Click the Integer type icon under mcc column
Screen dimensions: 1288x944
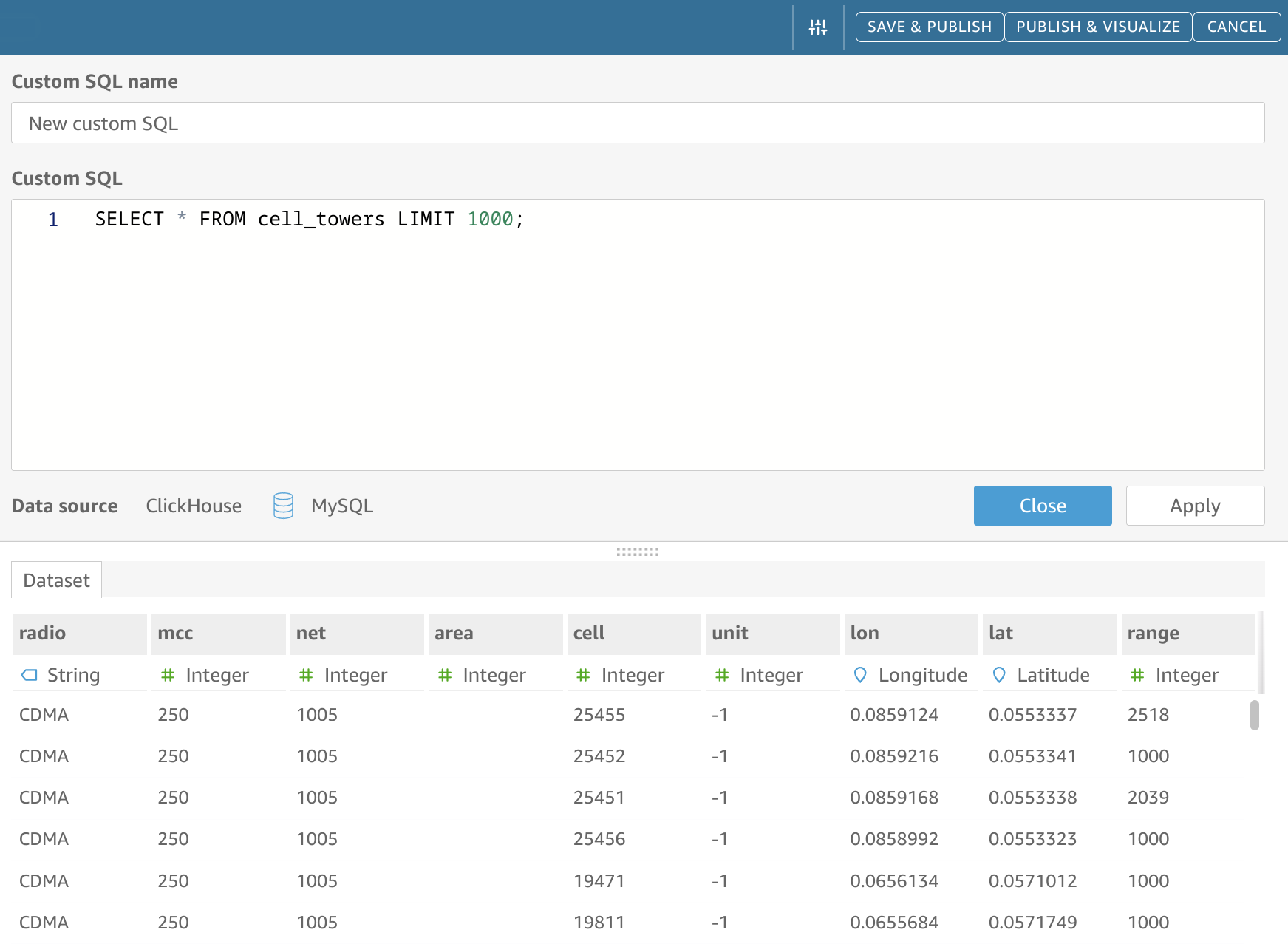[168, 674]
